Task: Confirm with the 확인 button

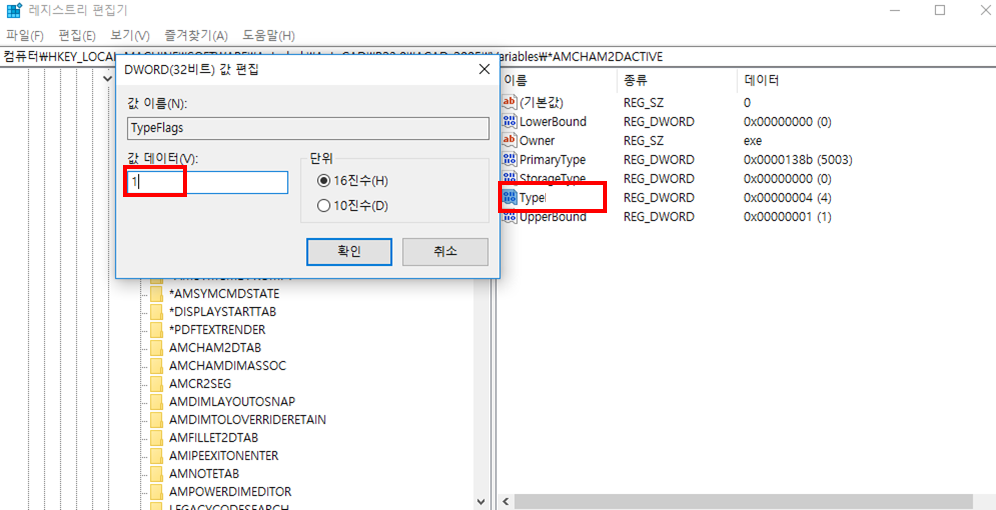Action: point(349,252)
